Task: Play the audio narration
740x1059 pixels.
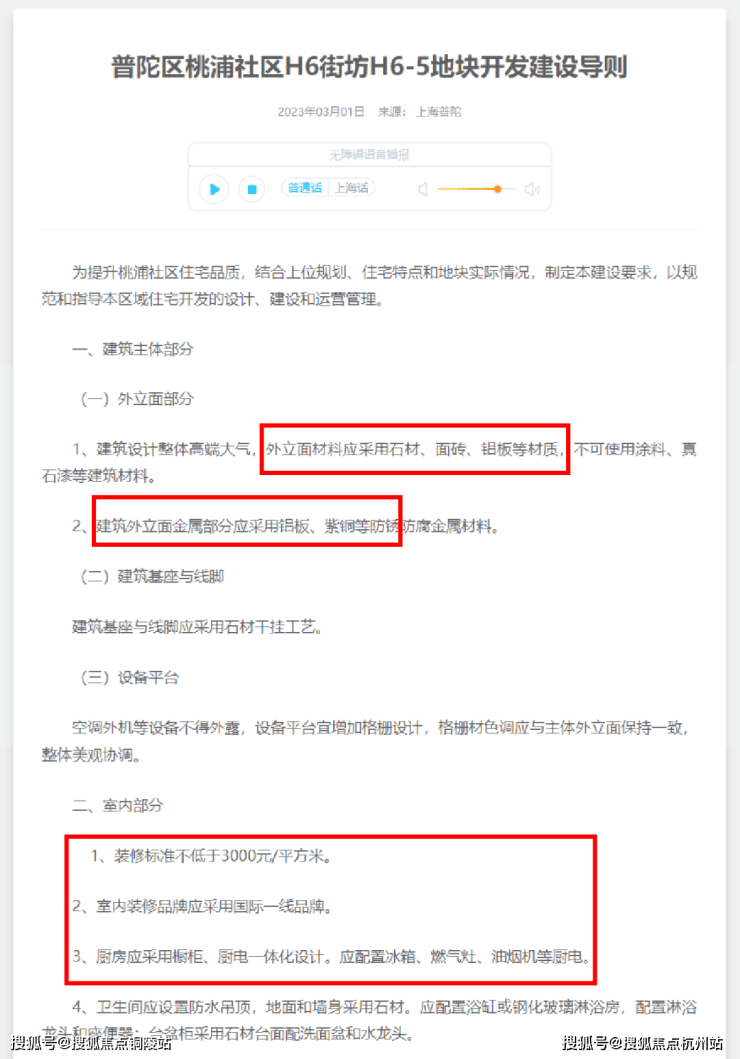Action: (214, 189)
